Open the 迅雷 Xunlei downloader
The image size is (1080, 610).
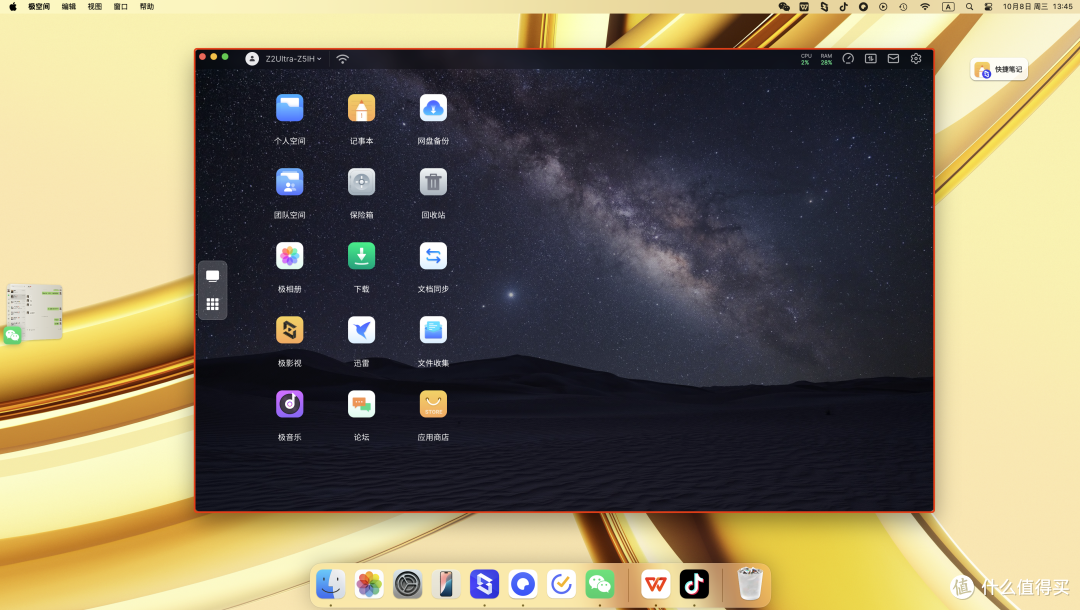click(x=361, y=330)
